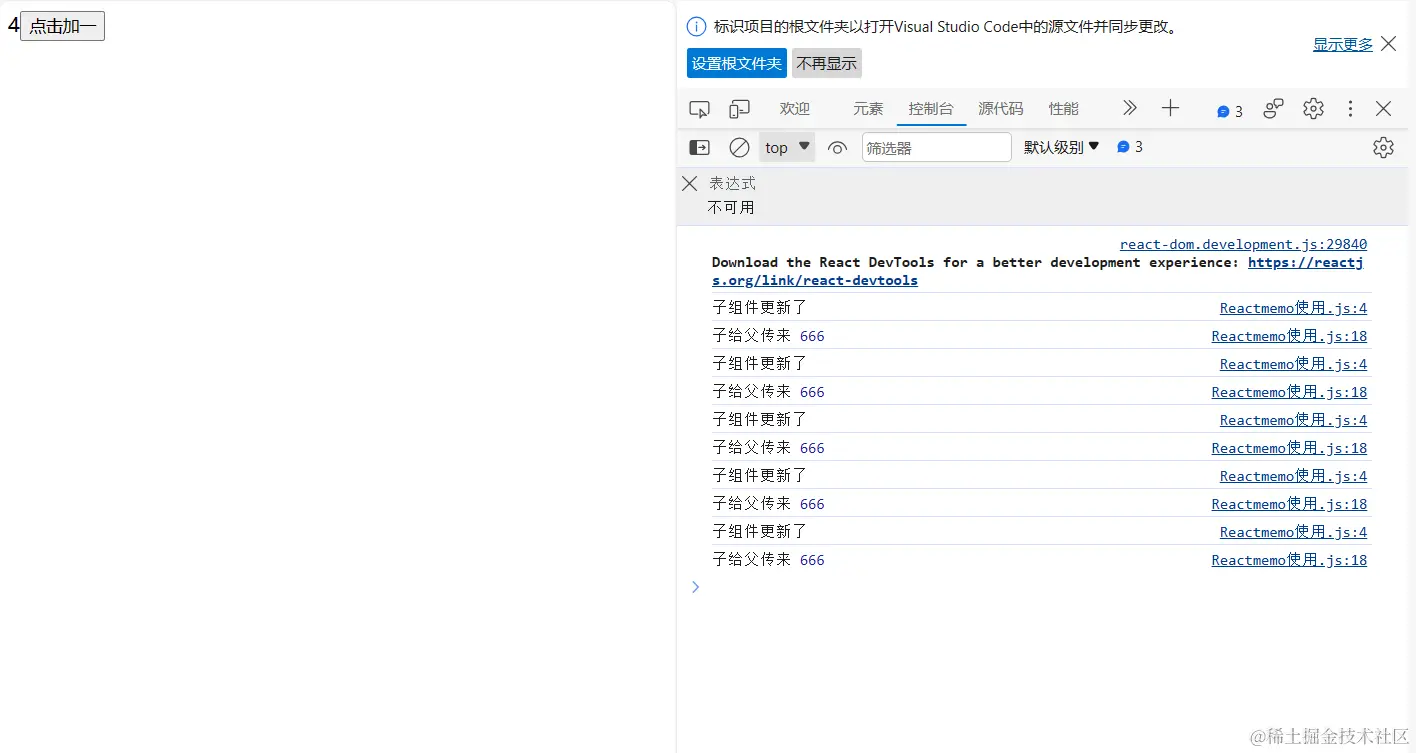1416x753 pixels.
Task: Open the top context dropdown
Action: [x=787, y=148]
